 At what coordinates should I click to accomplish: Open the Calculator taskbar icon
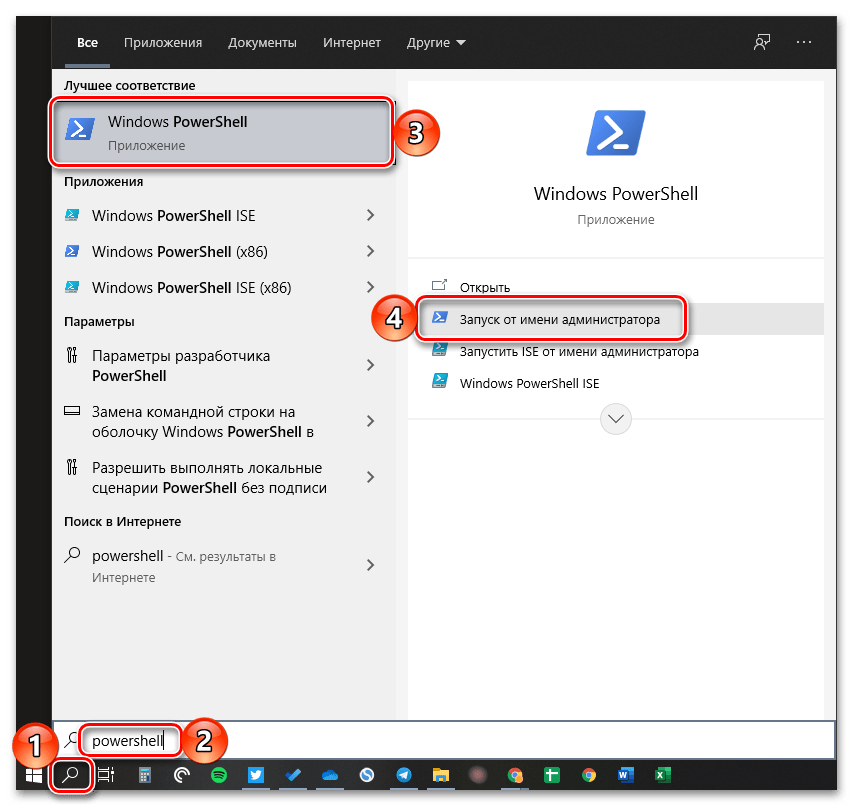145,774
